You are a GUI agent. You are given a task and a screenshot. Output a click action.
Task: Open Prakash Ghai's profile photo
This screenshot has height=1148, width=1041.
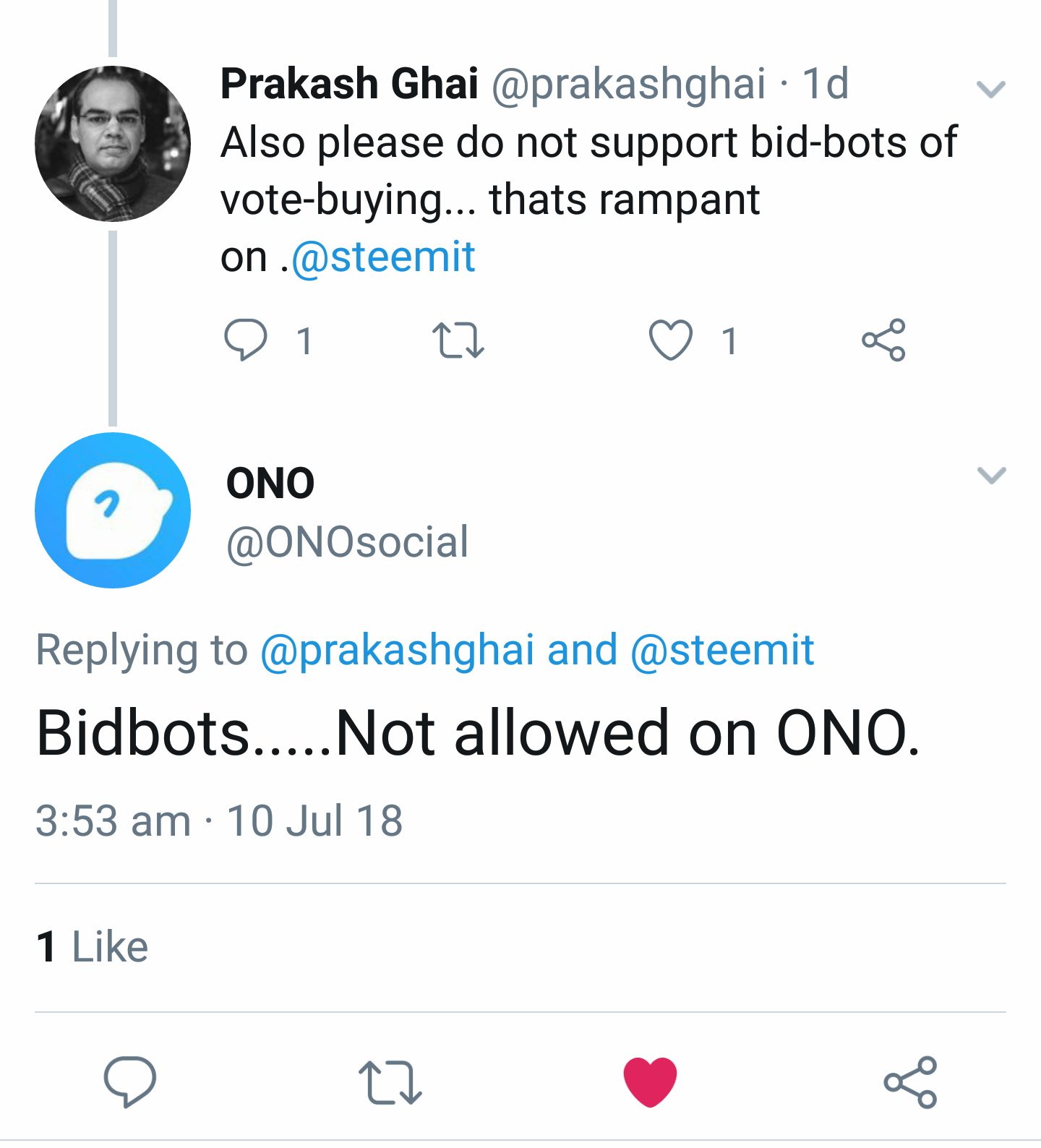click(x=113, y=143)
